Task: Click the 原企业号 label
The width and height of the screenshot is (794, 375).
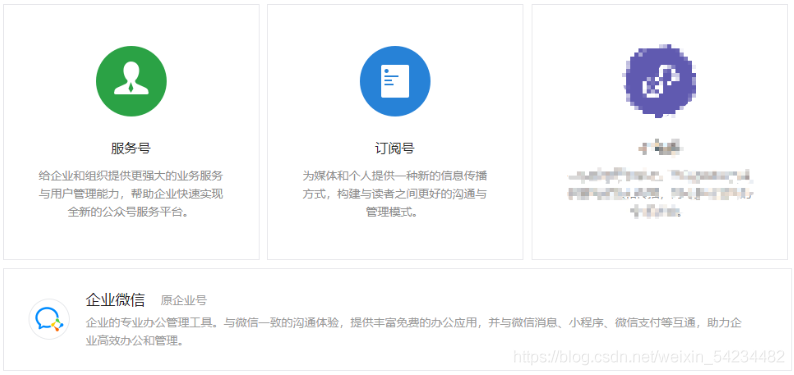Action: click(x=184, y=300)
